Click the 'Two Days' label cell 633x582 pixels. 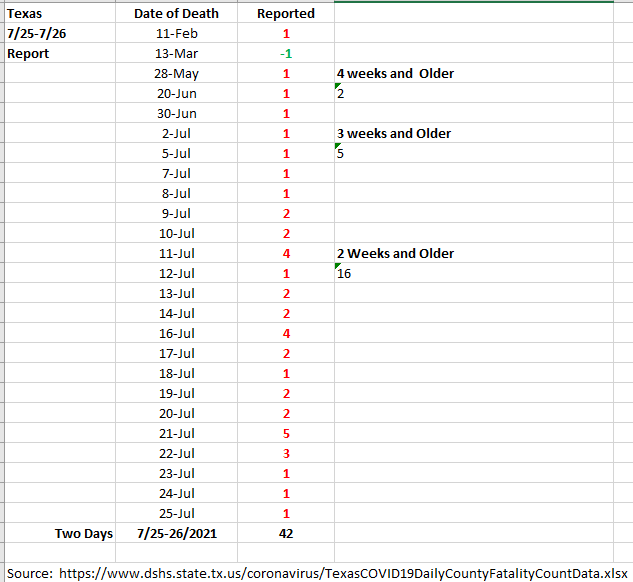(x=60, y=533)
